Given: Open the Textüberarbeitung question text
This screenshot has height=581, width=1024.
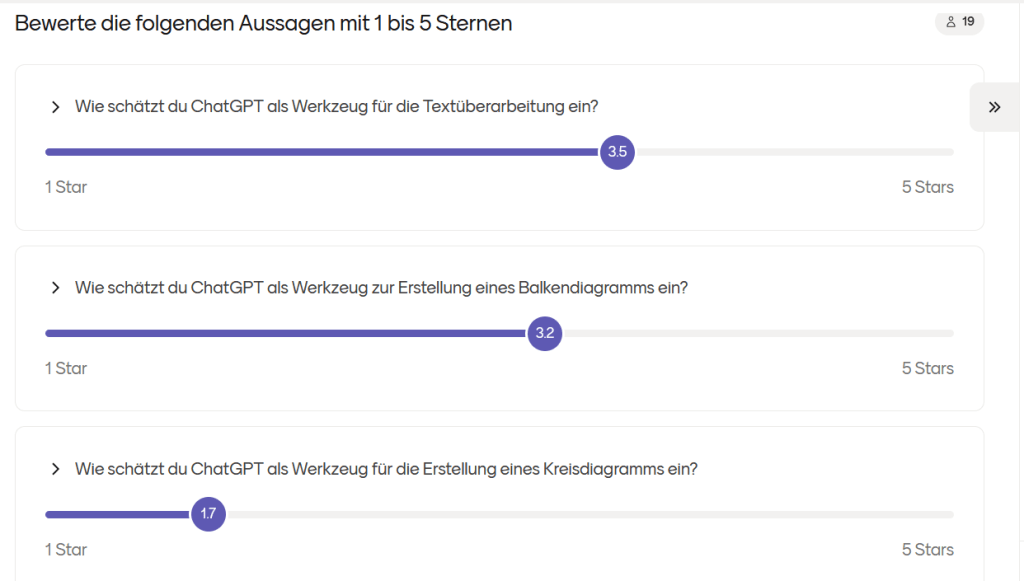Looking at the screenshot, I should click(x=336, y=107).
